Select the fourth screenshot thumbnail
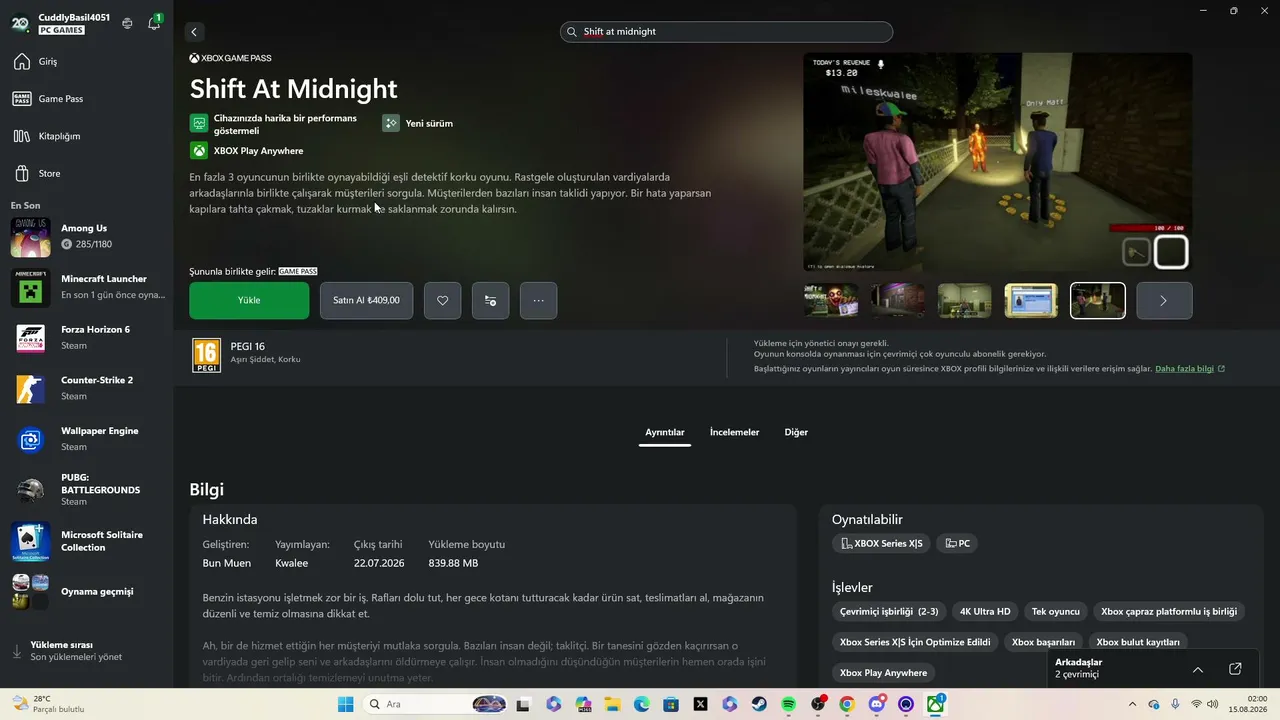This screenshot has width=1280, height=720. tap(1031, 300)
